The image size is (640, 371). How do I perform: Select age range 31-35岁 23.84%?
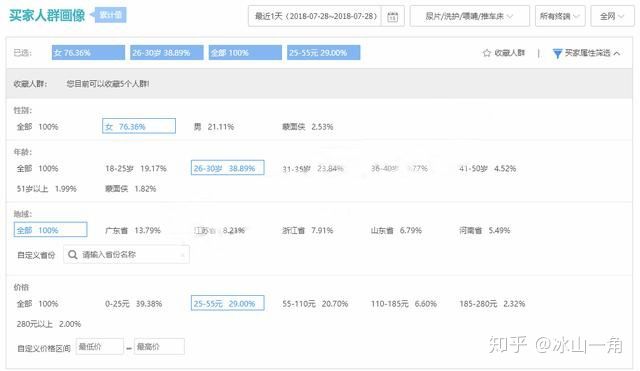(x=313, y=169)
